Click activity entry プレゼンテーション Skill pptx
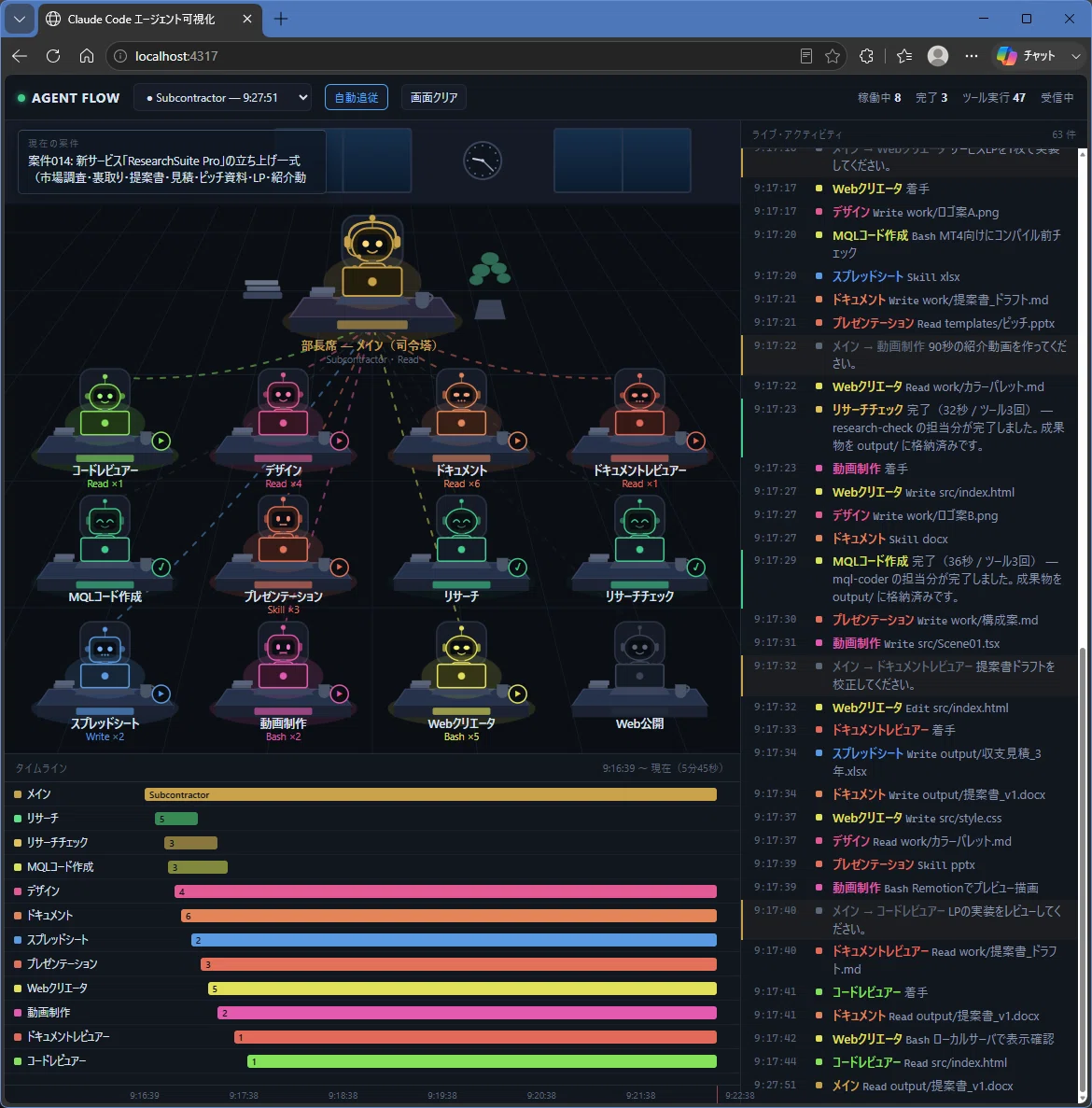 [x=911, y=864]
